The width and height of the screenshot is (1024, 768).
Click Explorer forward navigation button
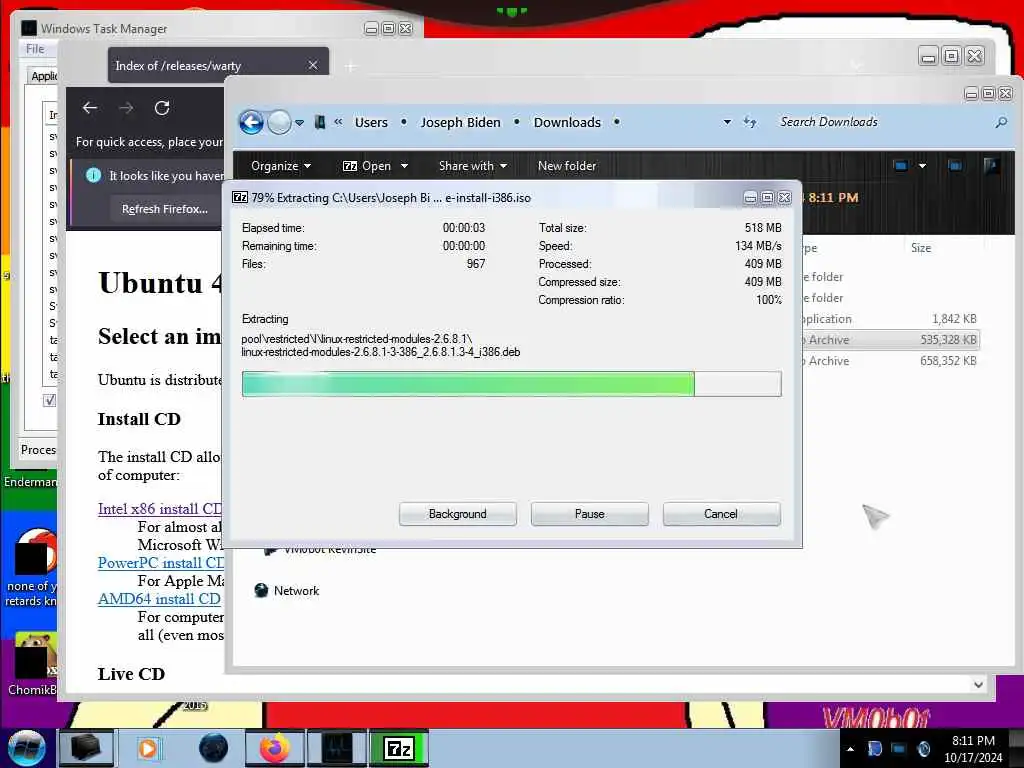(279, 122)
